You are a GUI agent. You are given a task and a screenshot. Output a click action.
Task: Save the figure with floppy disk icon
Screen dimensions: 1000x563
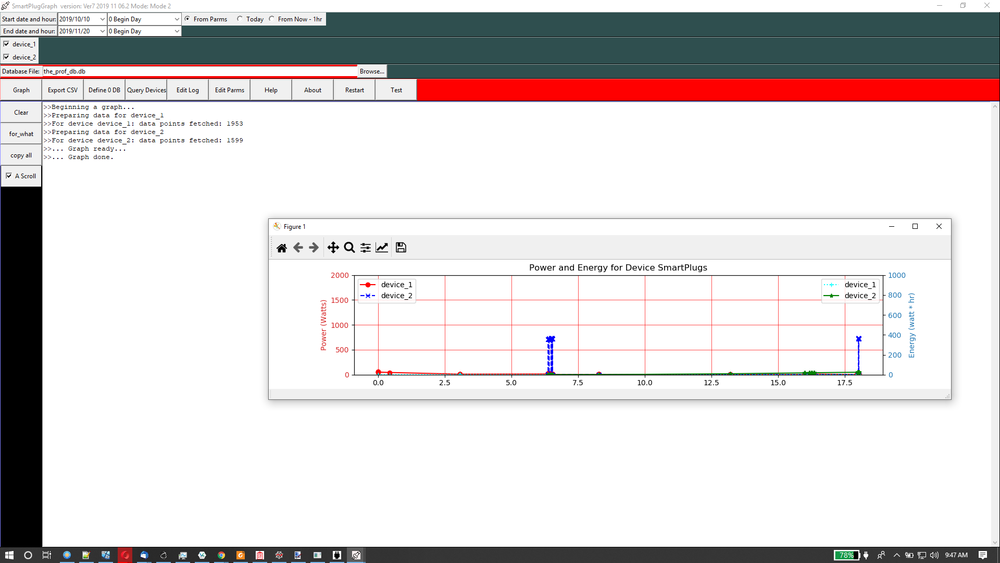coord(401,248)
